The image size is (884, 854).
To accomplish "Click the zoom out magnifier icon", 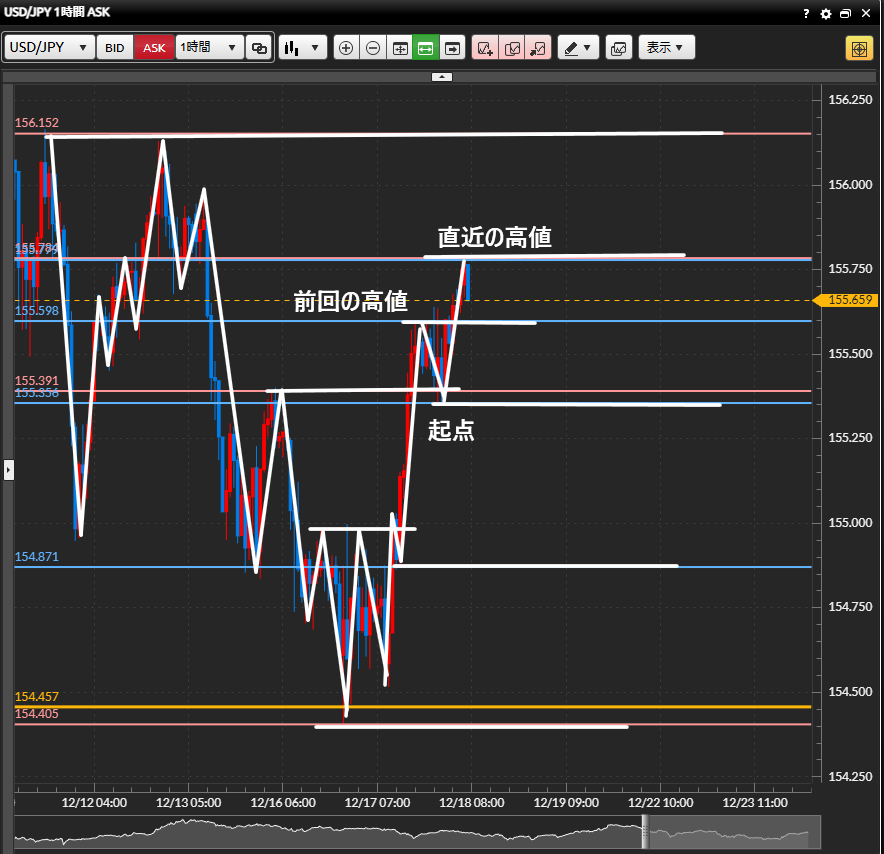I will pyautogui.click(x=372, y=48).
